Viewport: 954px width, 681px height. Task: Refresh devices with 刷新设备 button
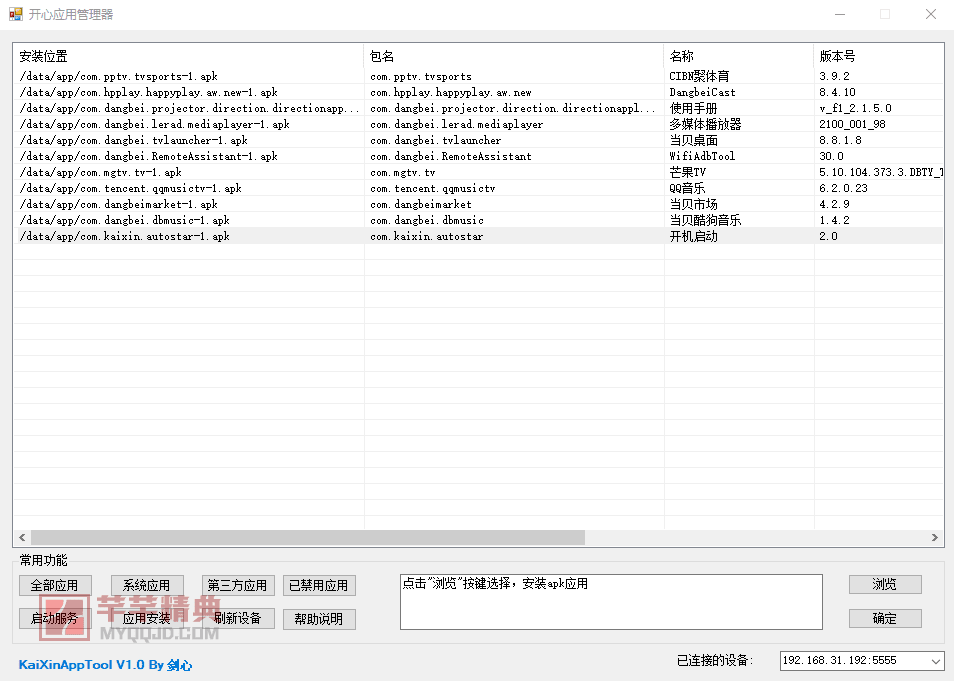(x=237, y=618)
